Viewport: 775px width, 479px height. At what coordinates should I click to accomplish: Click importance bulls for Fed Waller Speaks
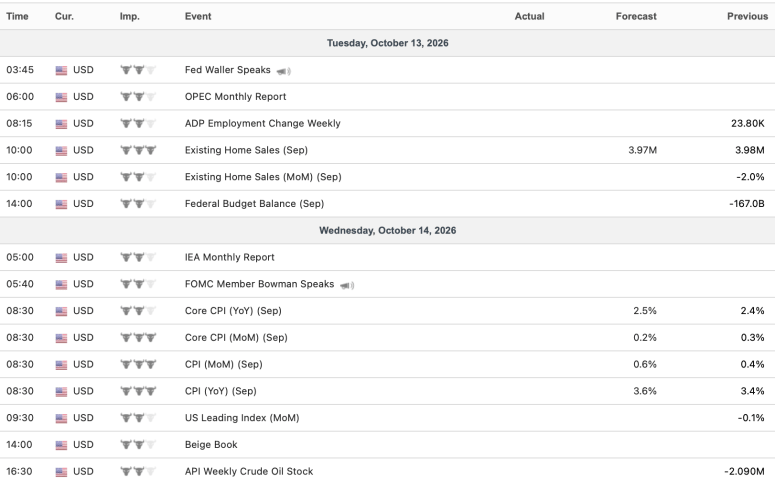[138, 70]
